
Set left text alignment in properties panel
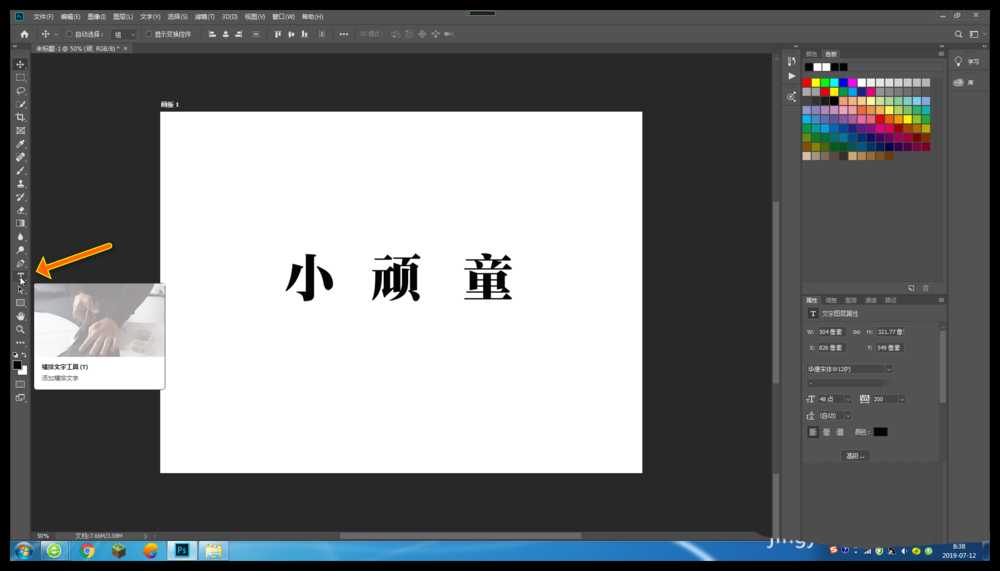(813, 432)
